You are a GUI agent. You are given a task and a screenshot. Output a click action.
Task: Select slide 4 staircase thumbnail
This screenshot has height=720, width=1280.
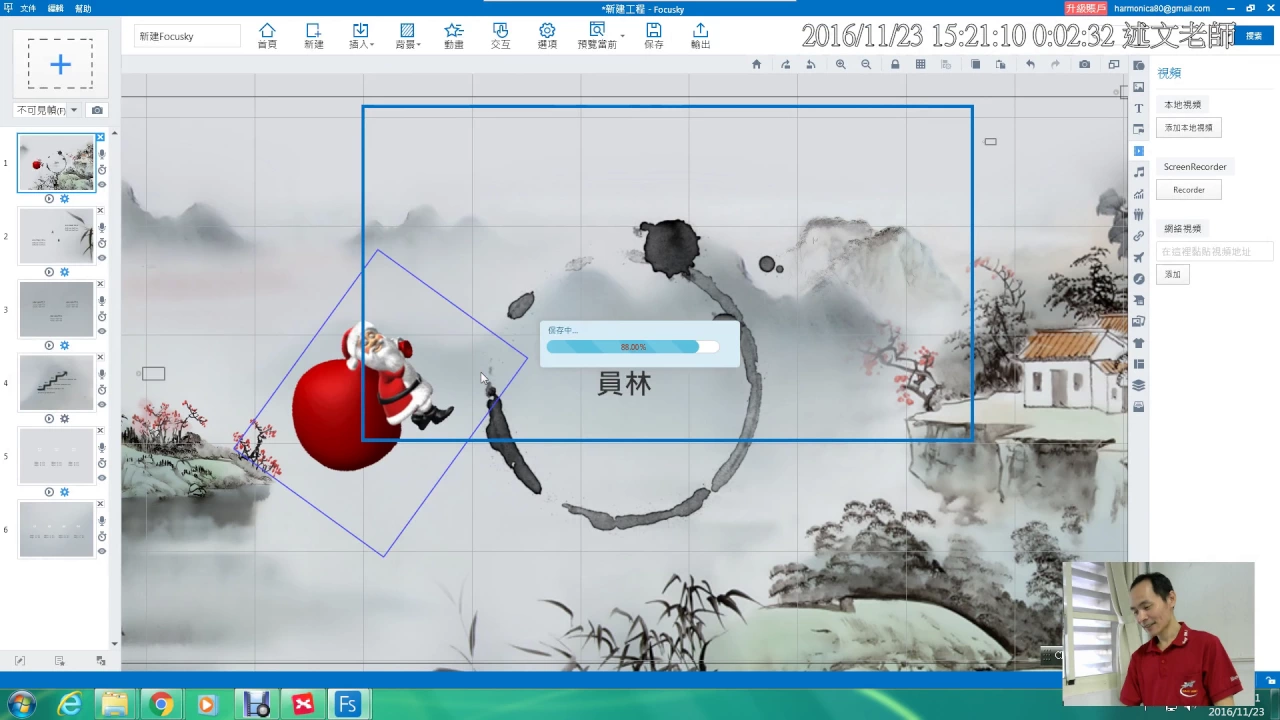click(56, 383)
